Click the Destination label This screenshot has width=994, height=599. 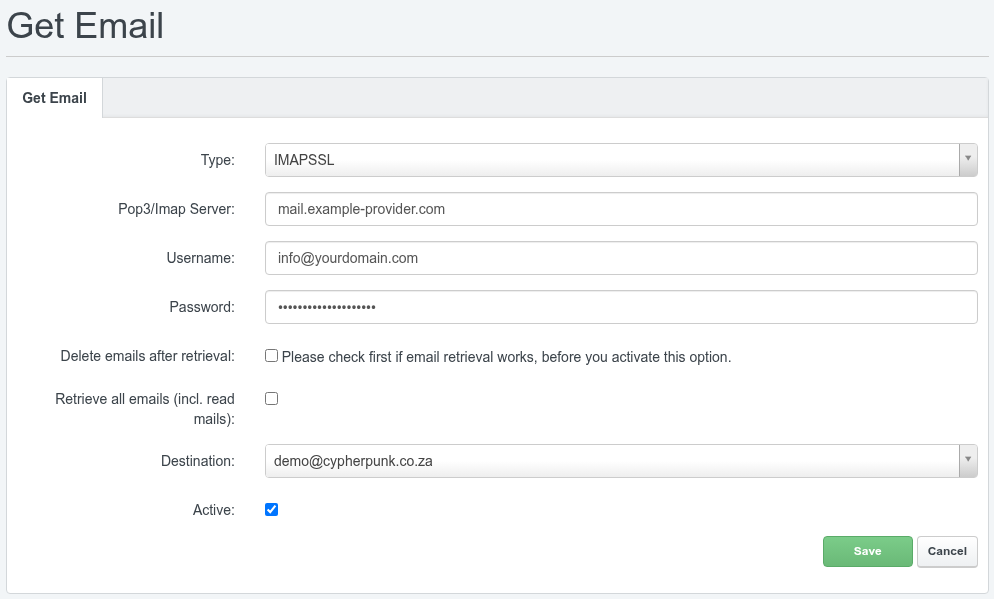(198, 461)
